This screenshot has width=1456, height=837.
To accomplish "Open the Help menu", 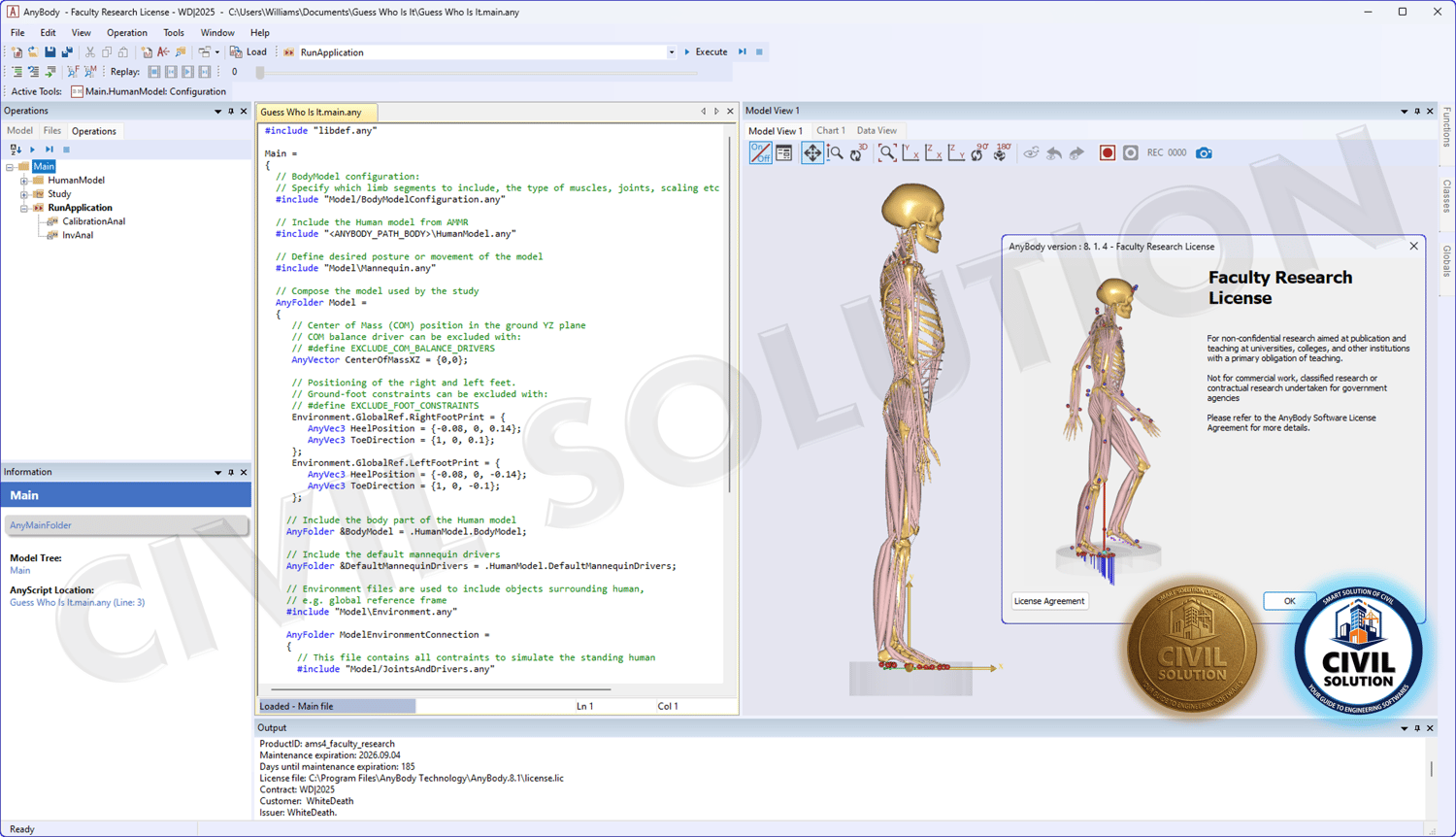I will point(259,33).
